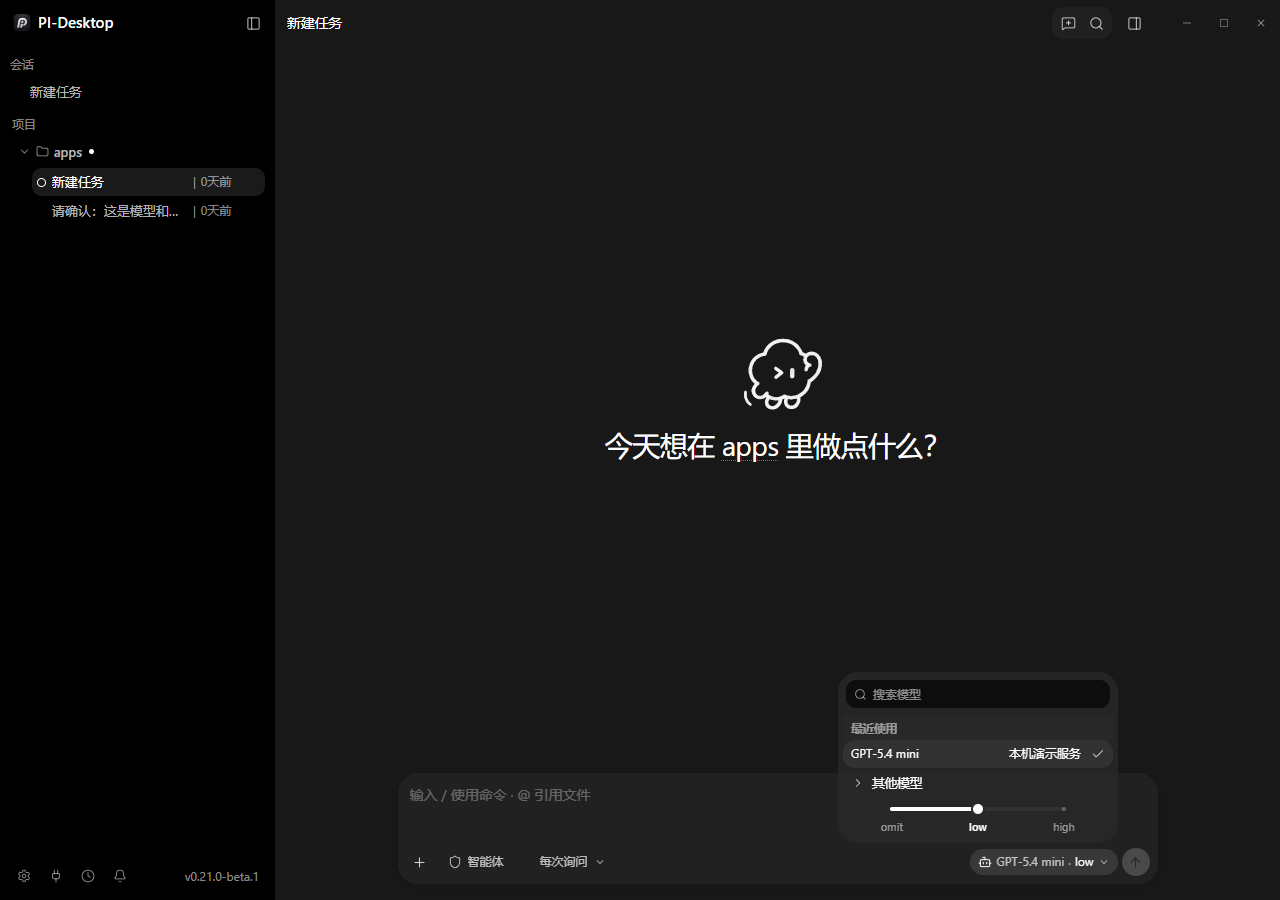
Task: Click the underlined apps word in greeting
Action: pos(750,447)
